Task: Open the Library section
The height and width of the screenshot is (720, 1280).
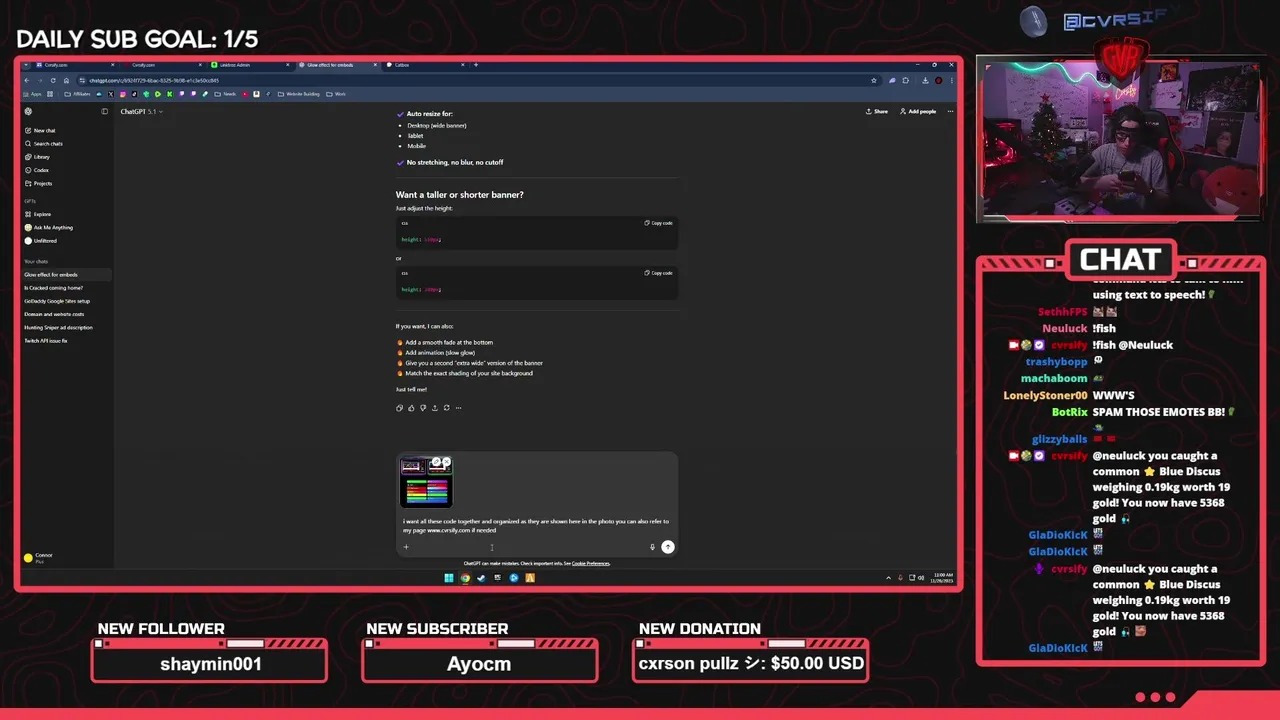Action: click(37, 157)
